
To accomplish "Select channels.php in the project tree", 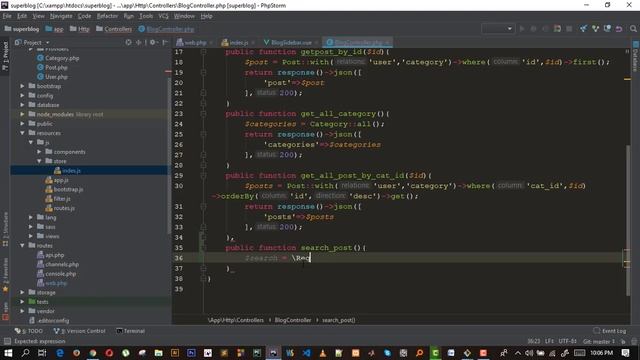I will pyautogui.click(x=58, y=265).
